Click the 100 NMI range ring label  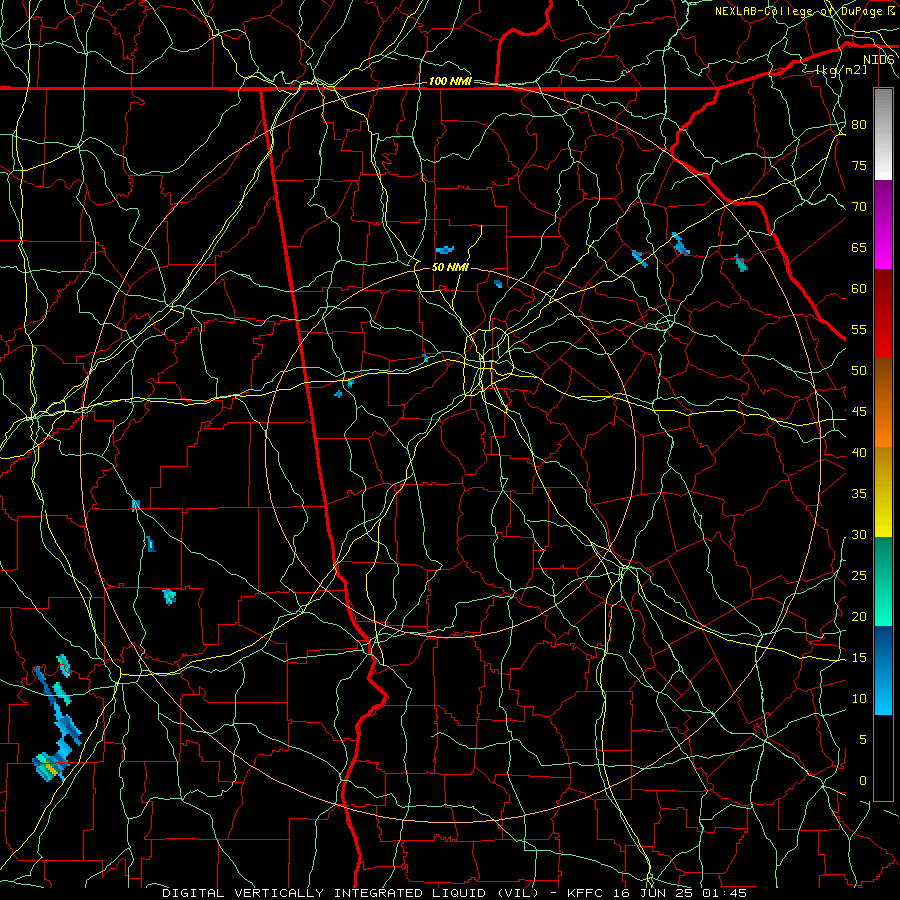(x=450, y=81)
